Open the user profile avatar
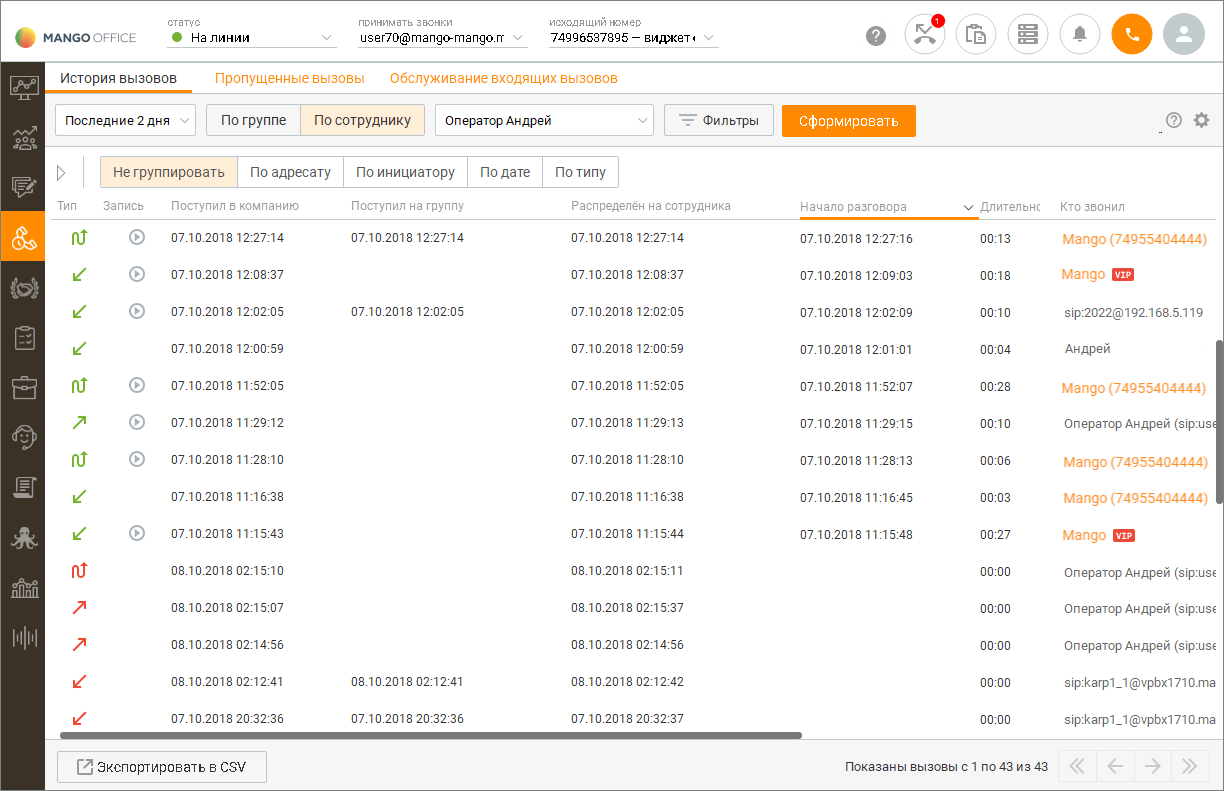This screenshot has width=1224, height=791. (x=1184, y=35)
